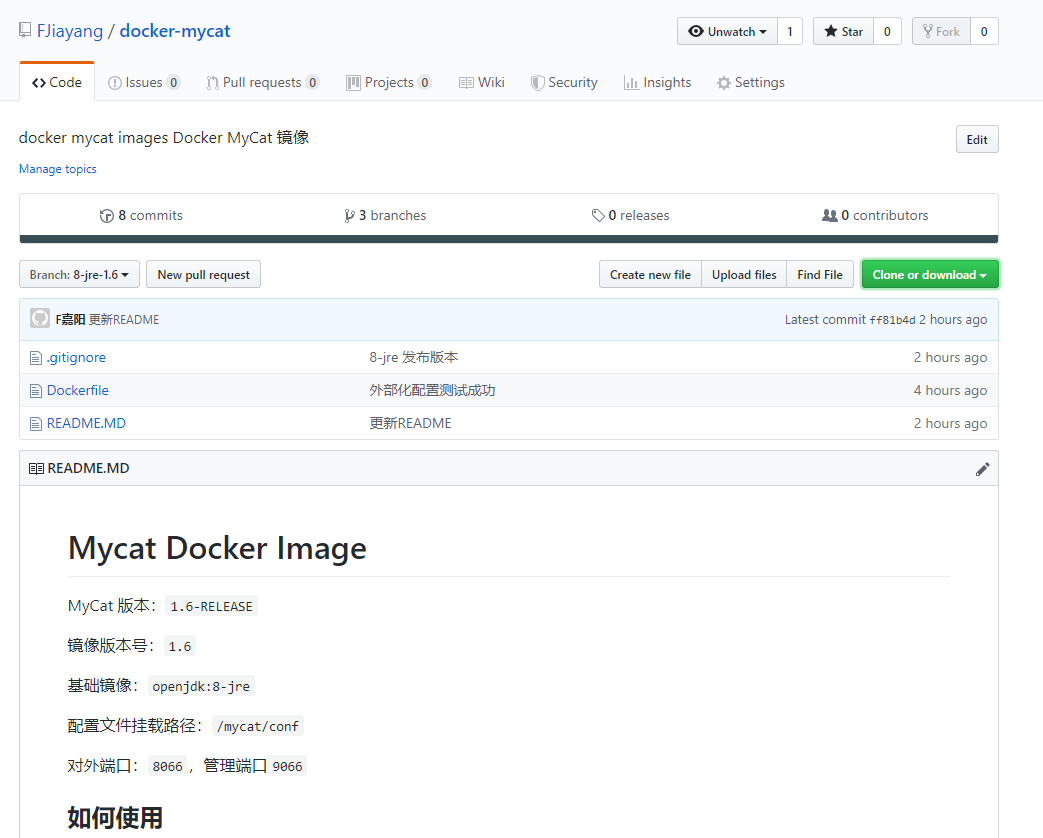This screenshot has height=838, width=1043.
Task: Click the commits history icon
Action: [107, 216]
